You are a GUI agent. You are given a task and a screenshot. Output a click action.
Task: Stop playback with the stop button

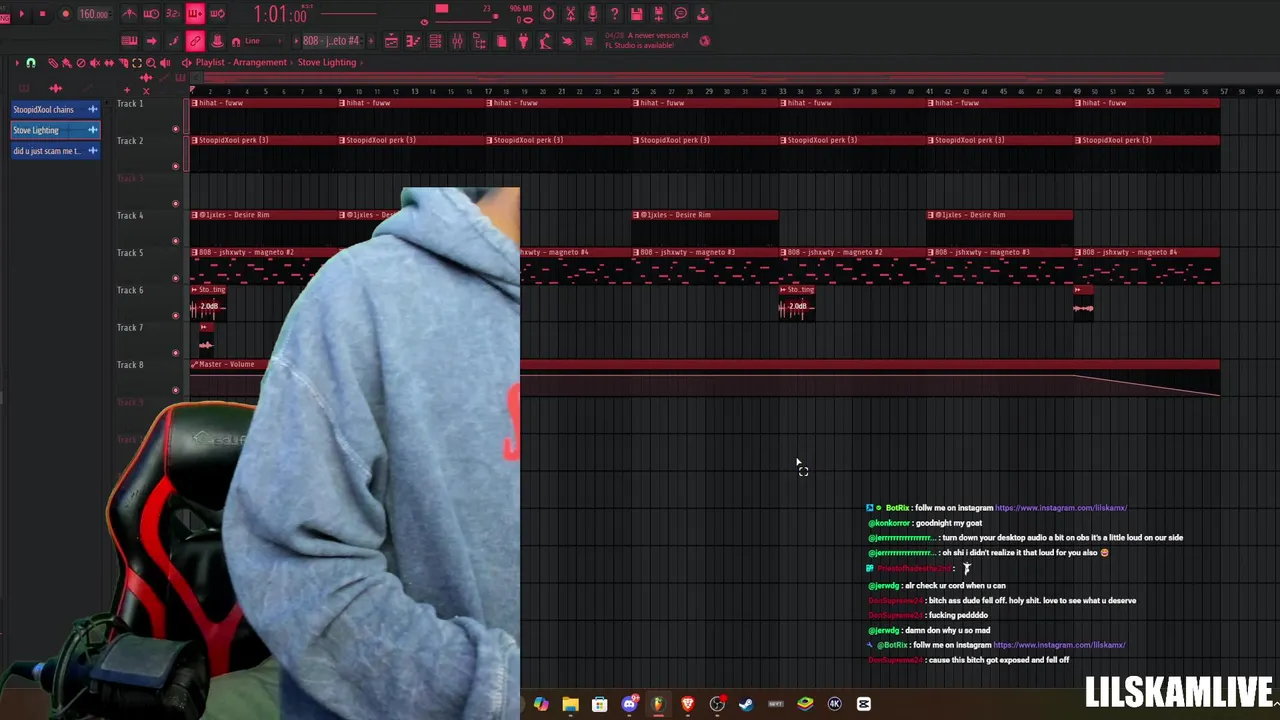point(42,14)
